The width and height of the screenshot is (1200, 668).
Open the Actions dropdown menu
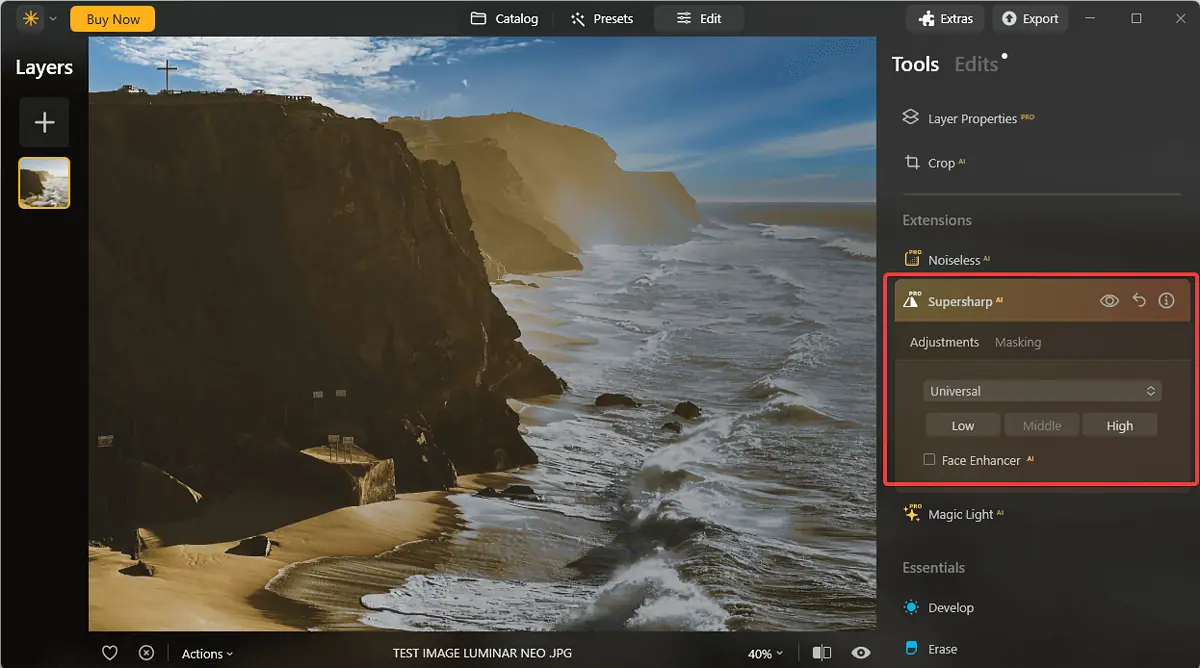(207, 654)
